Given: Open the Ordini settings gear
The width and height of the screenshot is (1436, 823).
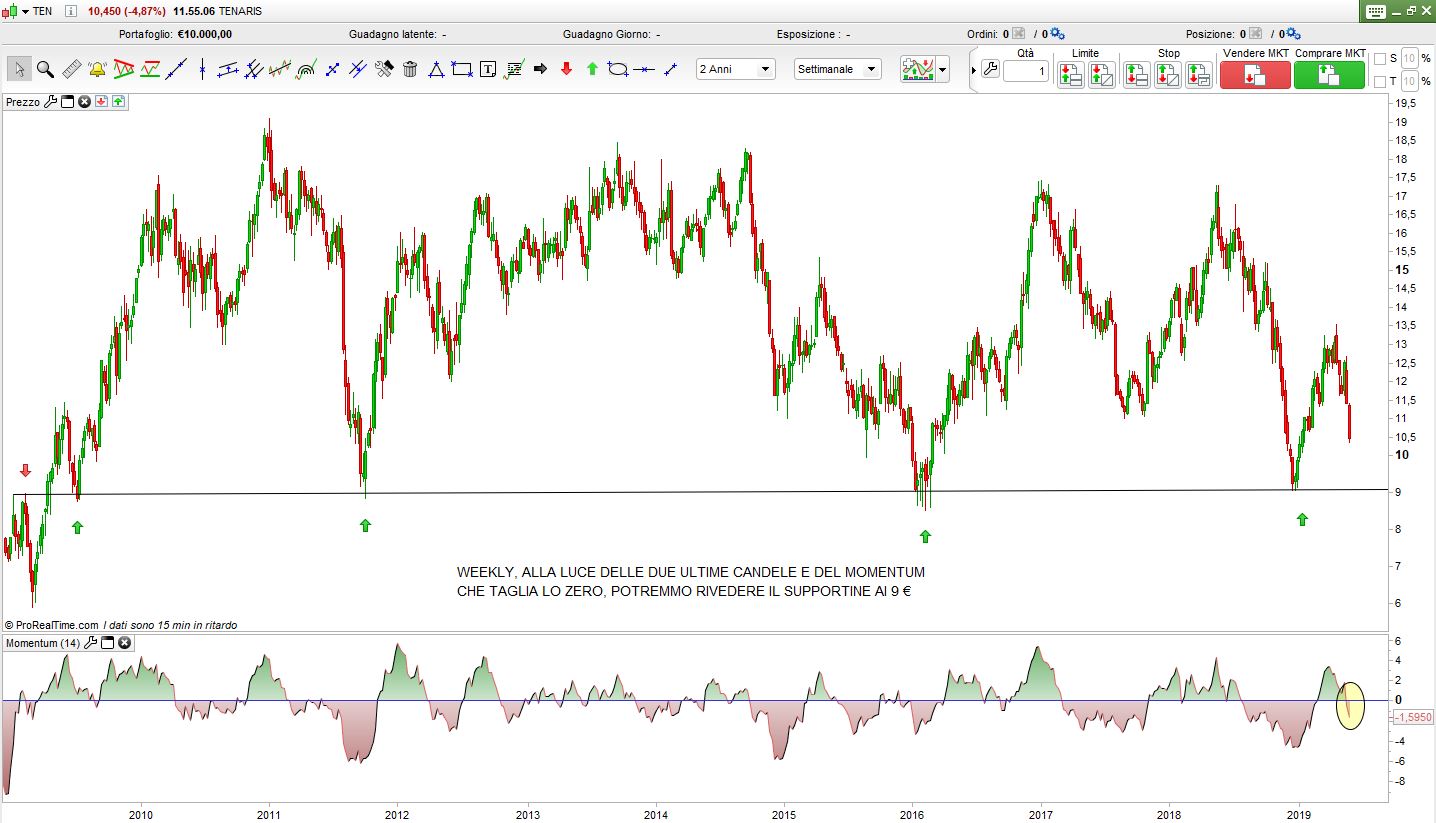Looking at the screenshot, I should [x=1057, y=34].
